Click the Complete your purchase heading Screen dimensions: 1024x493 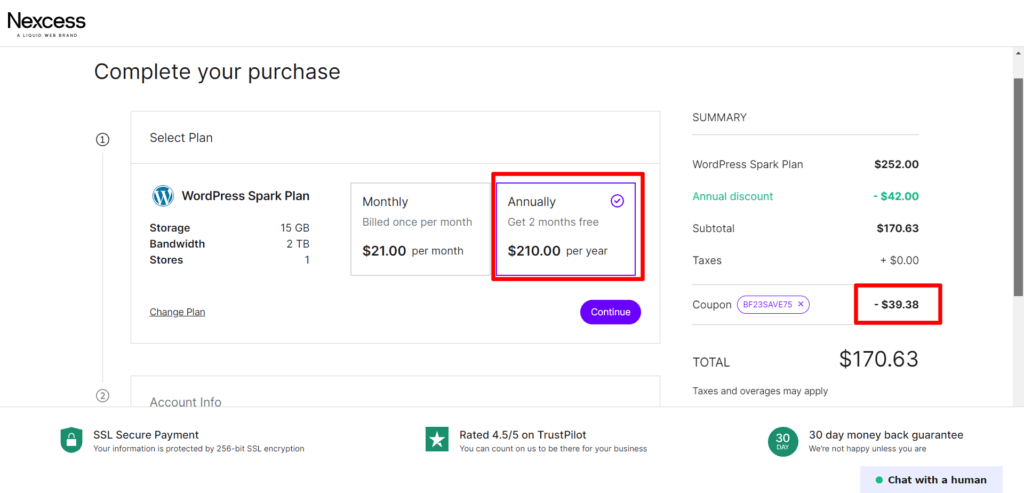(x=217, y=71)
